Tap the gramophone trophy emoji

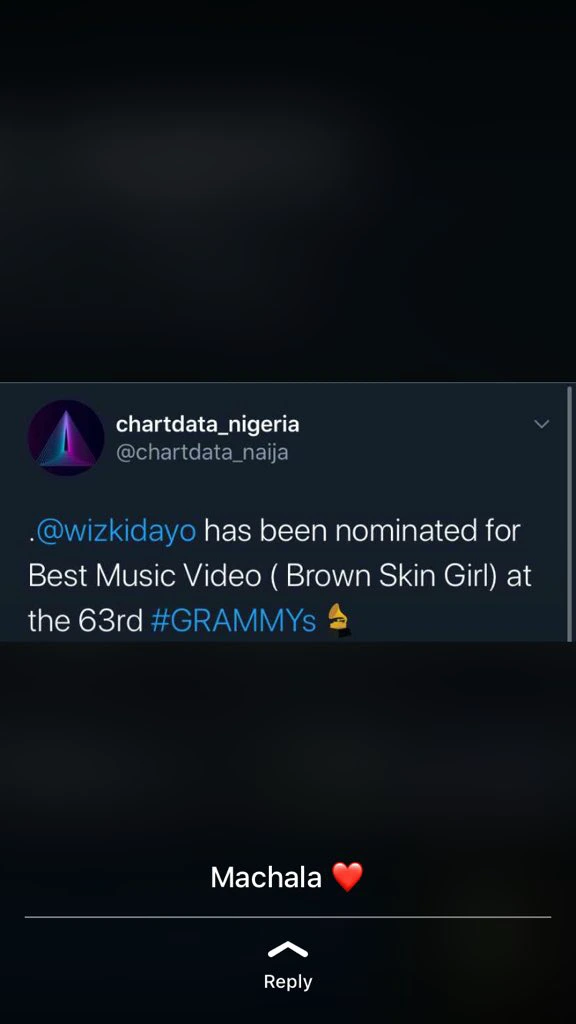[339, 620]
